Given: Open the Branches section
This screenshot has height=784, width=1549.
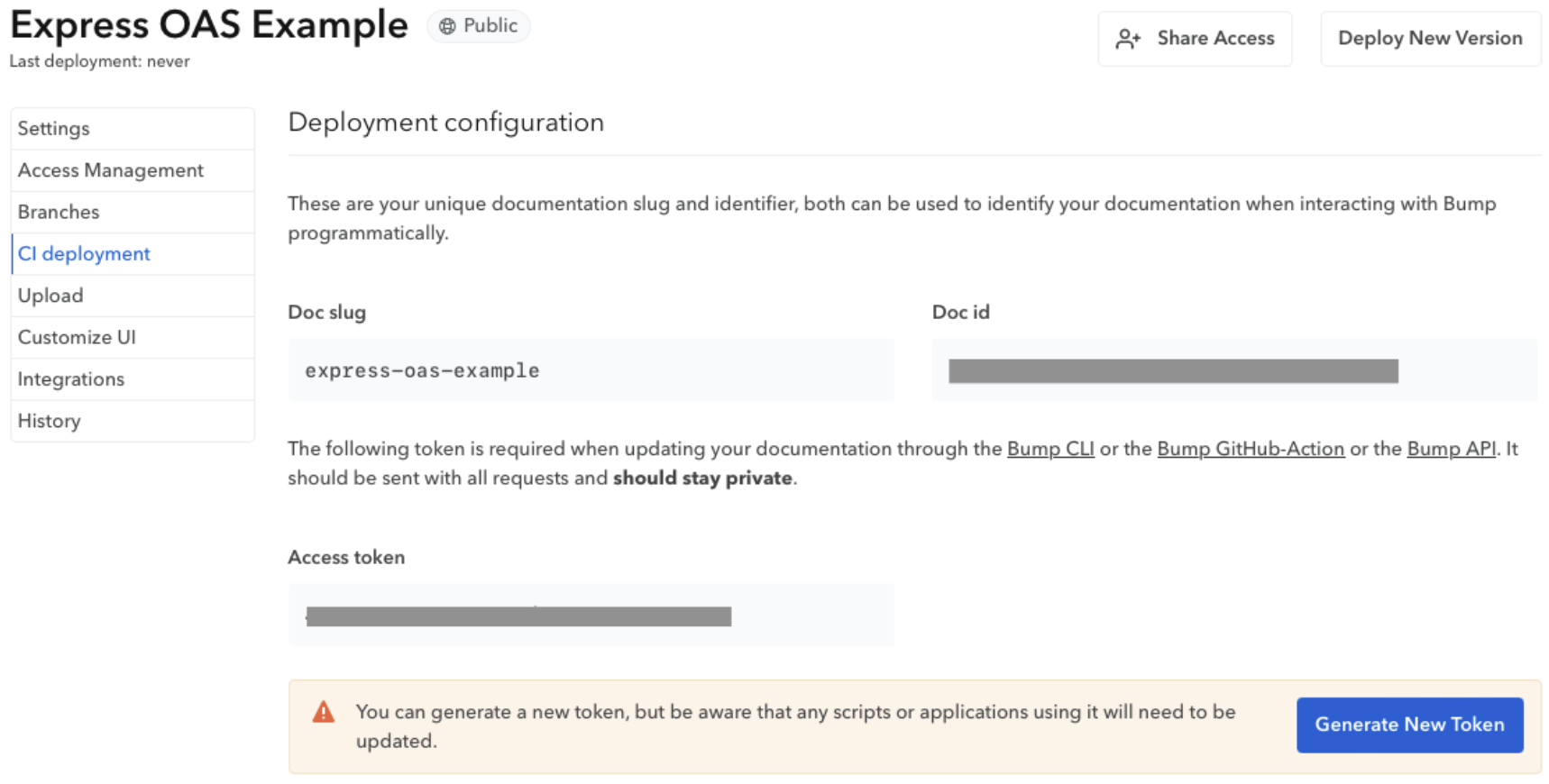Looking at the screenshot, I should click(x=58, y=212).
